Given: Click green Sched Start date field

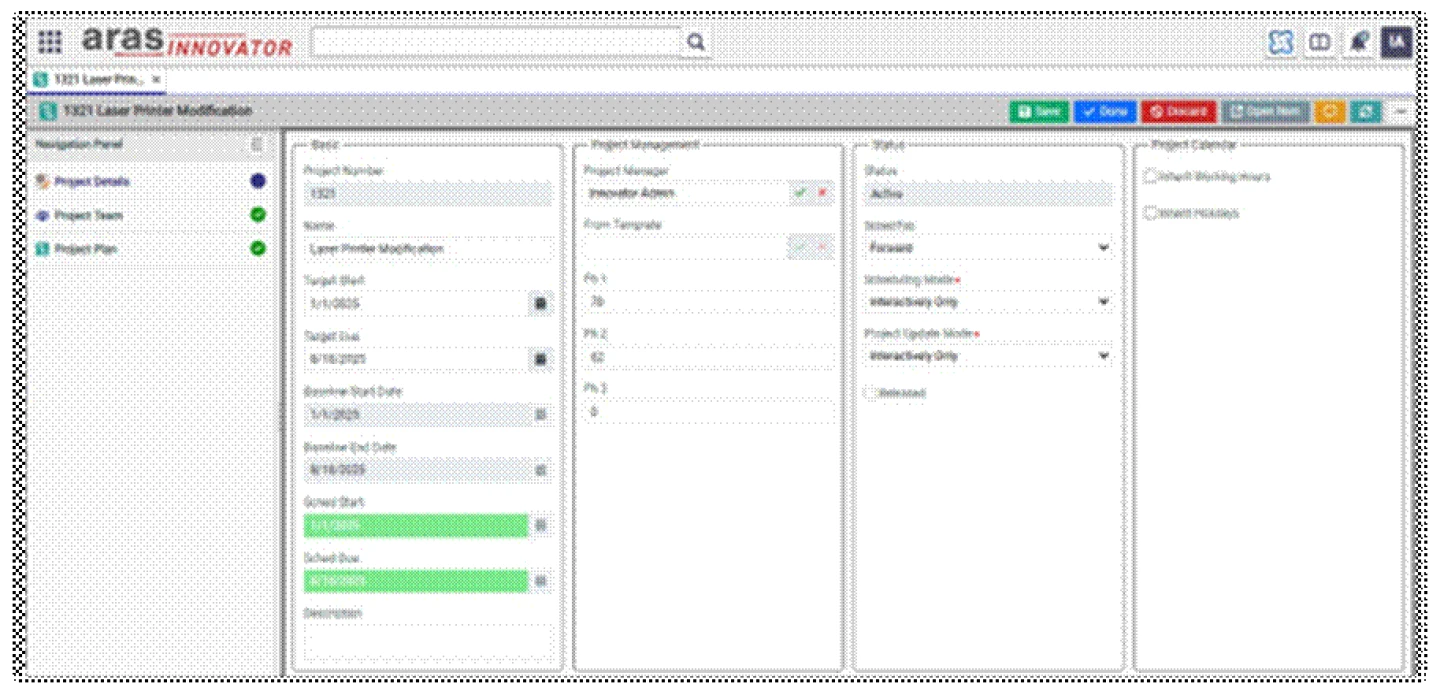Looking at the screenshot, I should point(416,525).
